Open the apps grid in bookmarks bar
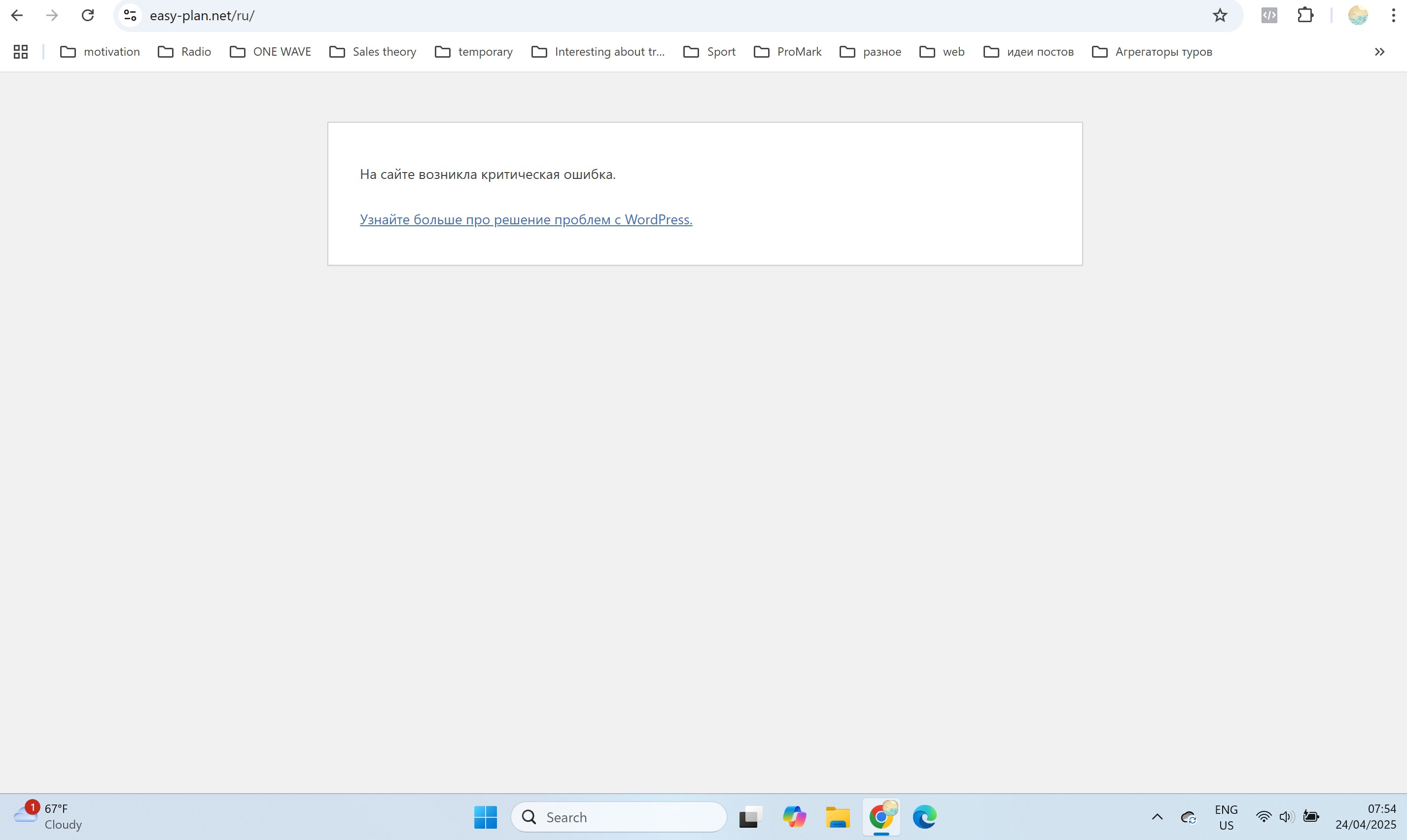Screen dimensions: 1407x840 21,51
